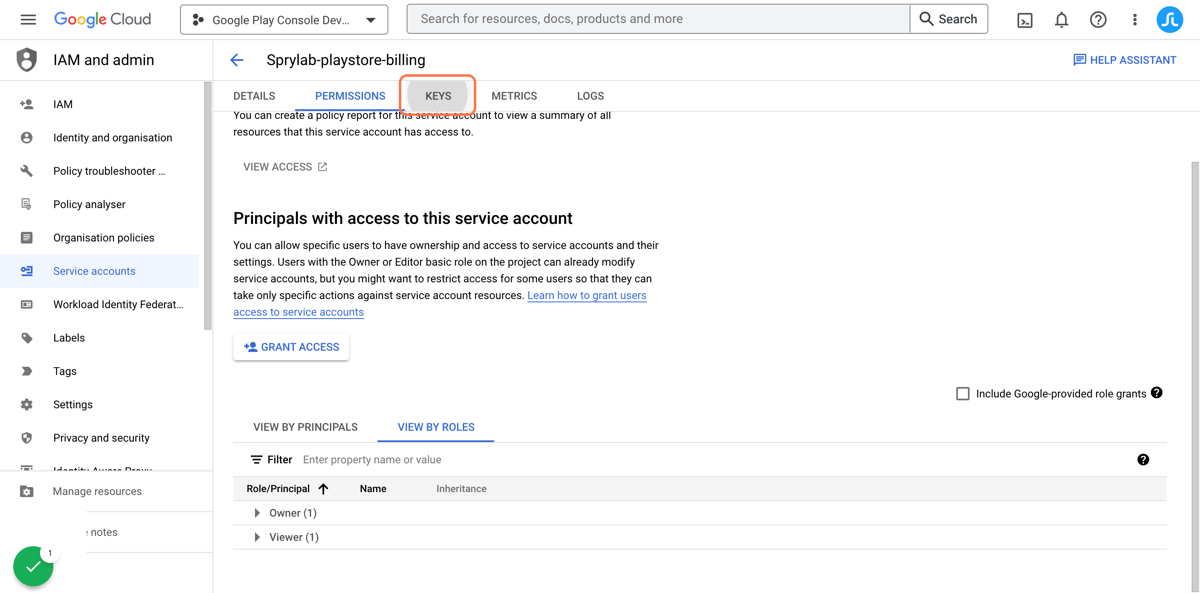Click the help icon beside Filter bar

1143,460
